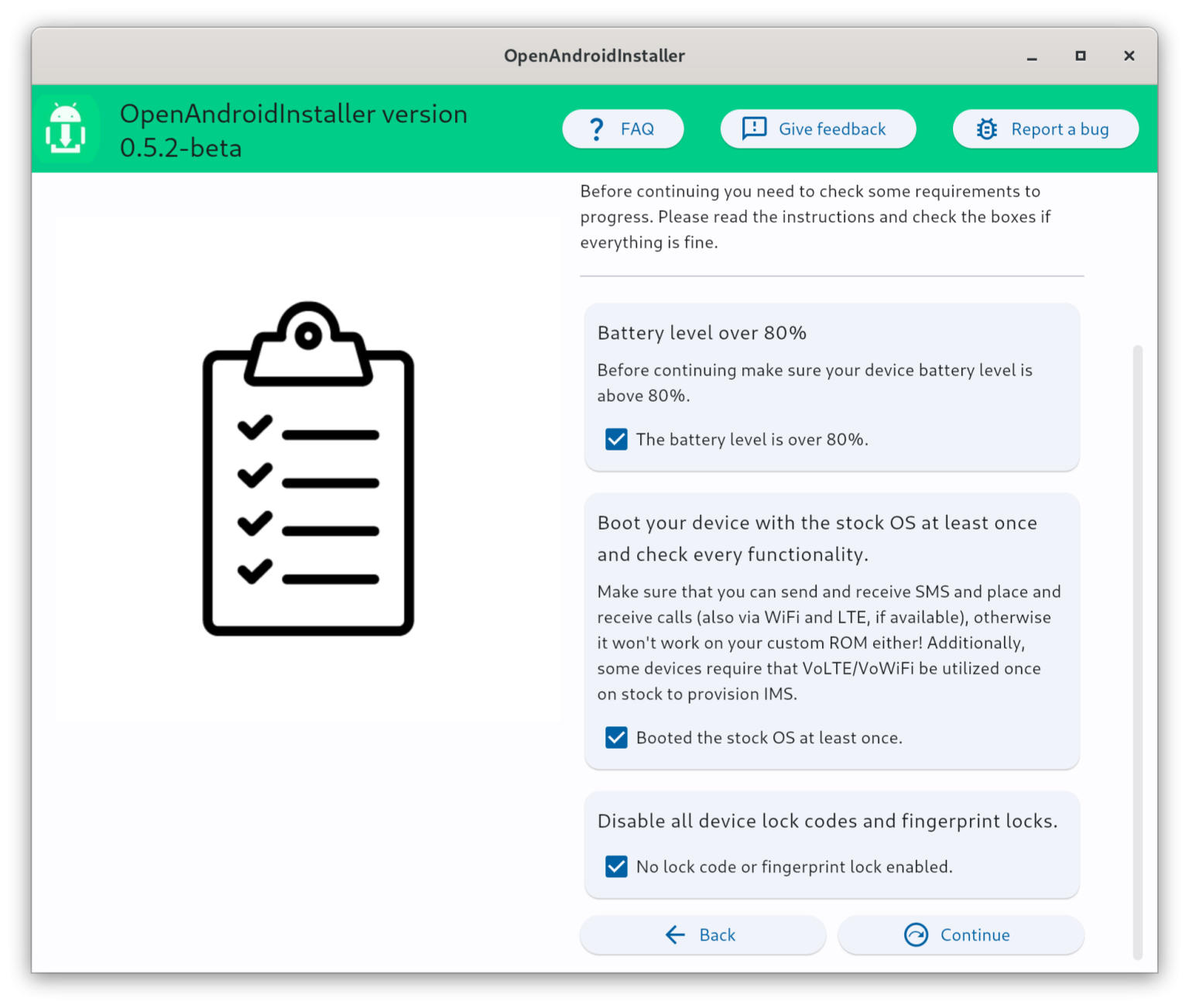The height and width of the screenshot is (1008, 1189).
Task: Click the left arrow icon on the Back button
Action: (x=673, y=934)
